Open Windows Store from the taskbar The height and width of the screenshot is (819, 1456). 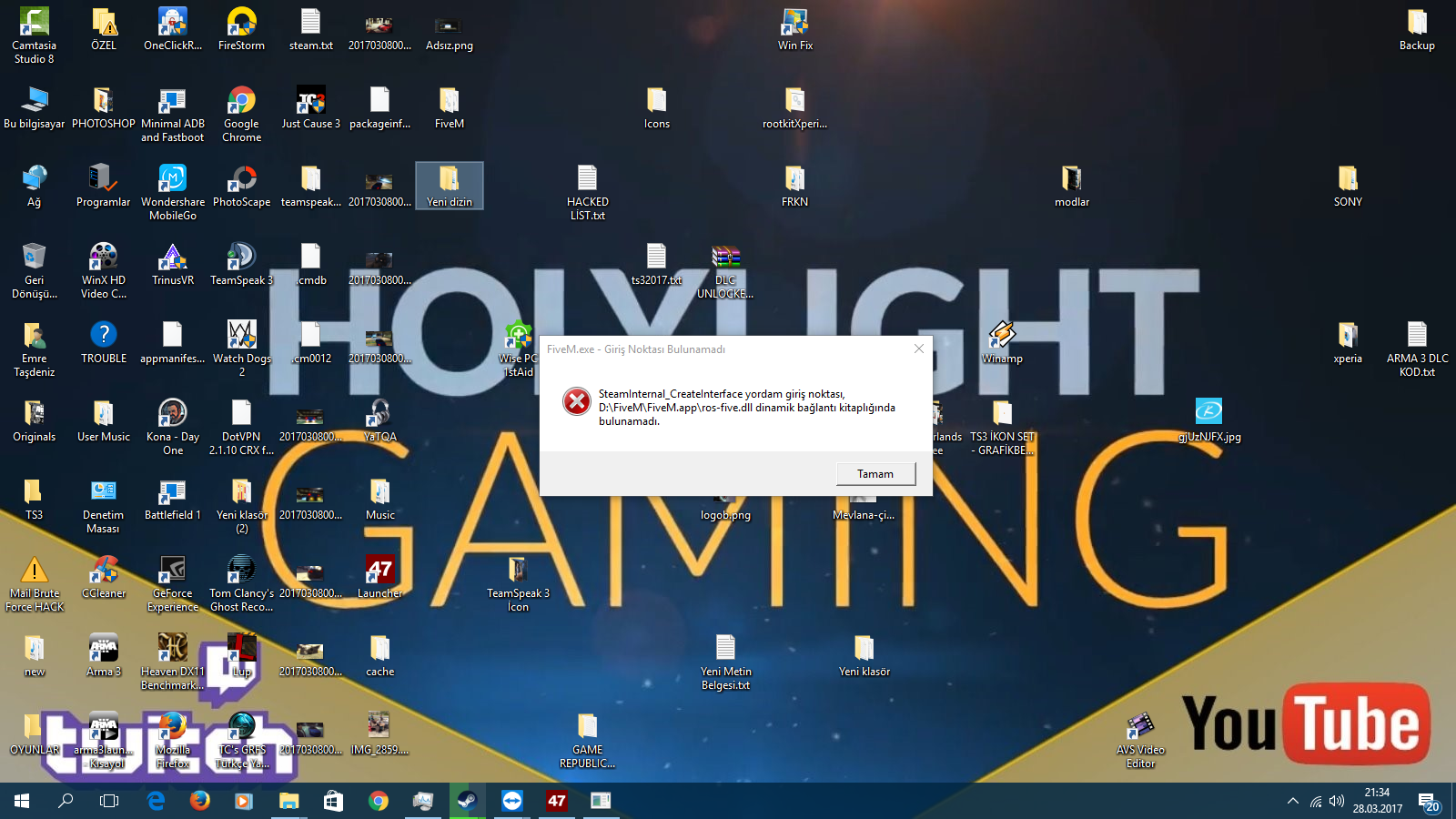[x=333, y=801]
